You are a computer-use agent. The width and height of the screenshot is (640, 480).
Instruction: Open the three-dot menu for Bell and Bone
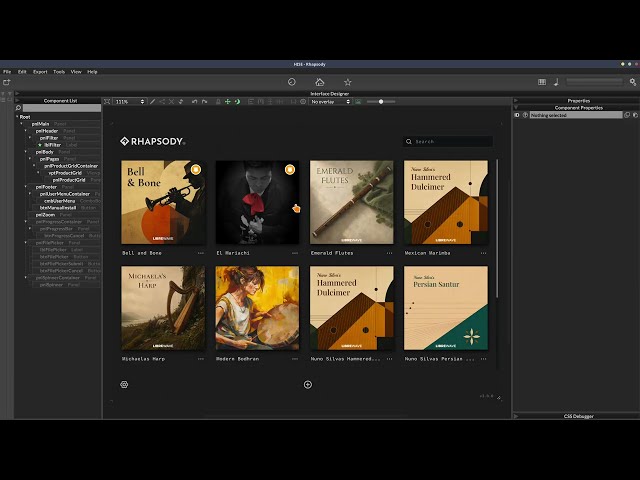click(x=200, y=253)
